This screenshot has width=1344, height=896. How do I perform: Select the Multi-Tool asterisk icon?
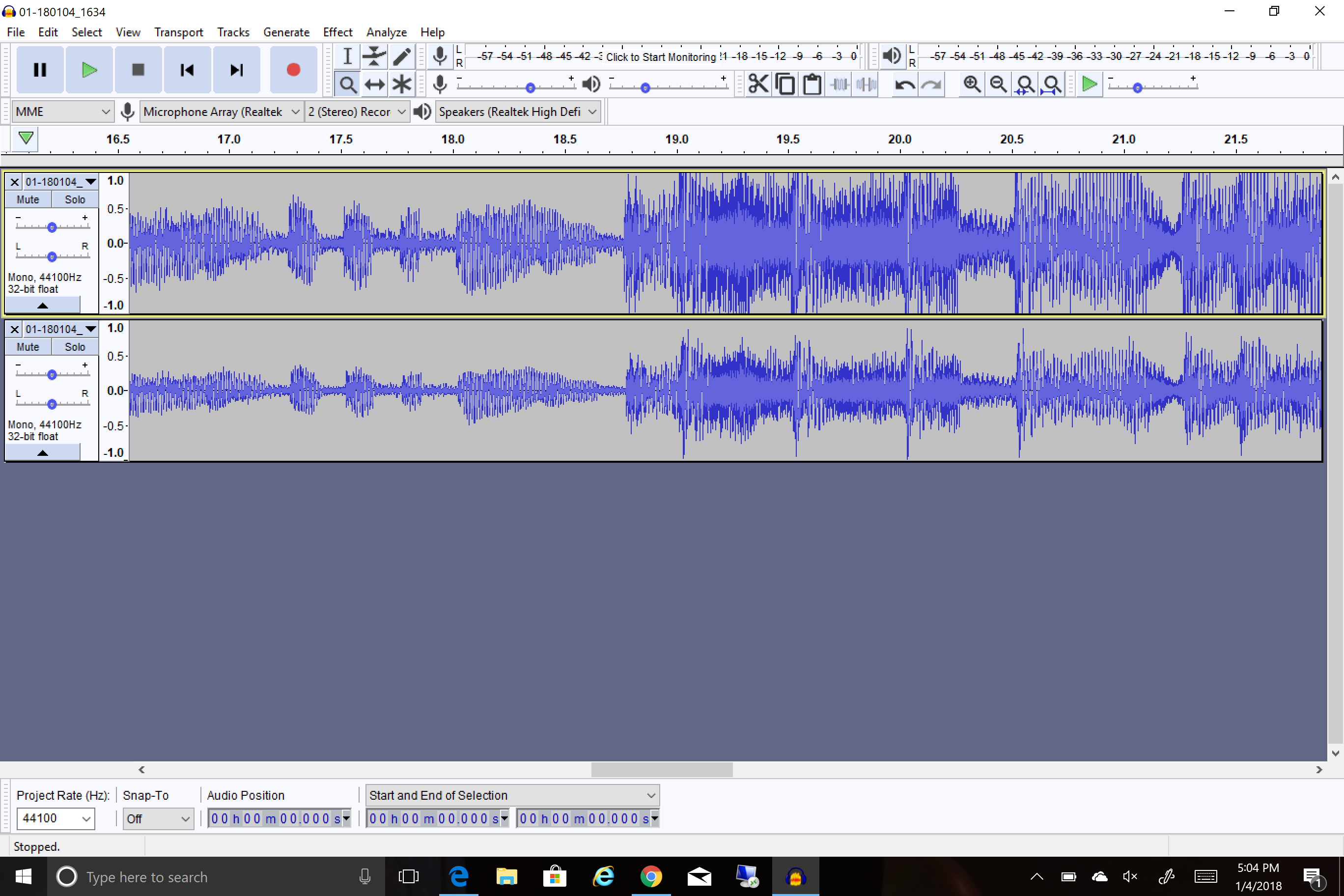[x=402, y=84]
